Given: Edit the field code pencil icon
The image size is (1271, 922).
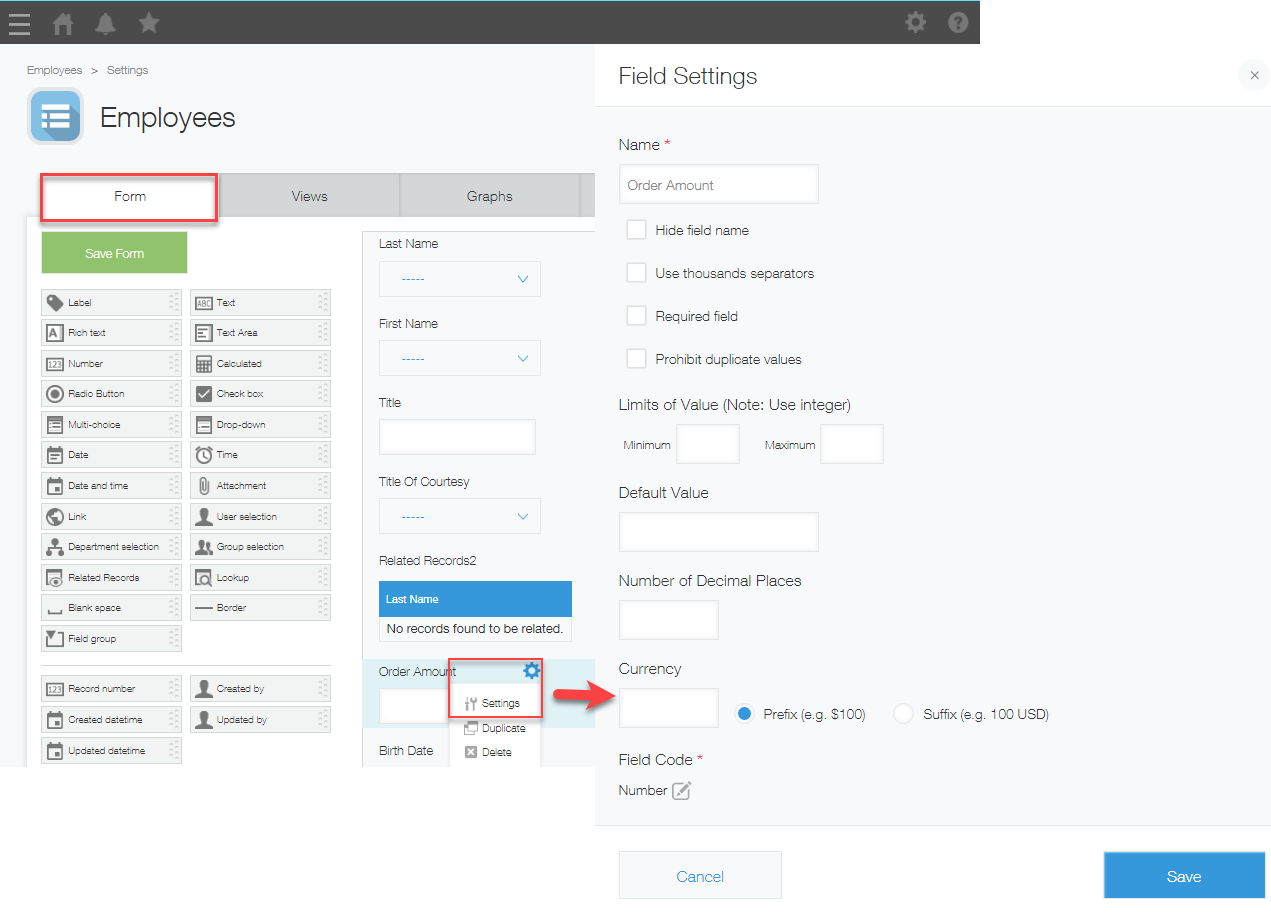Looking at the screenshot, I should pyautogui.click(x=681, y=791).
